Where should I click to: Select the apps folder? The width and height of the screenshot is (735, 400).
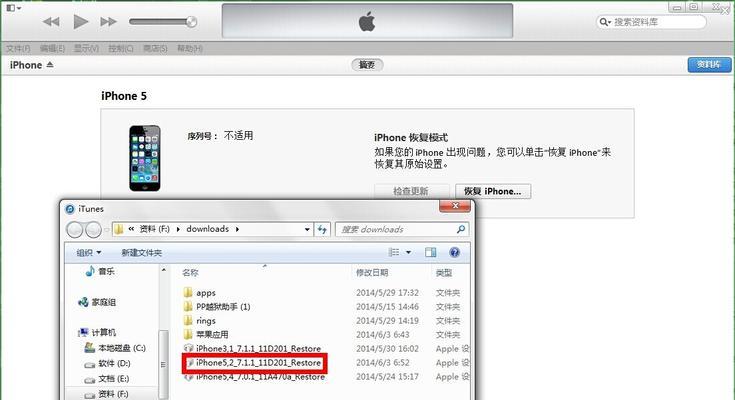206,293
